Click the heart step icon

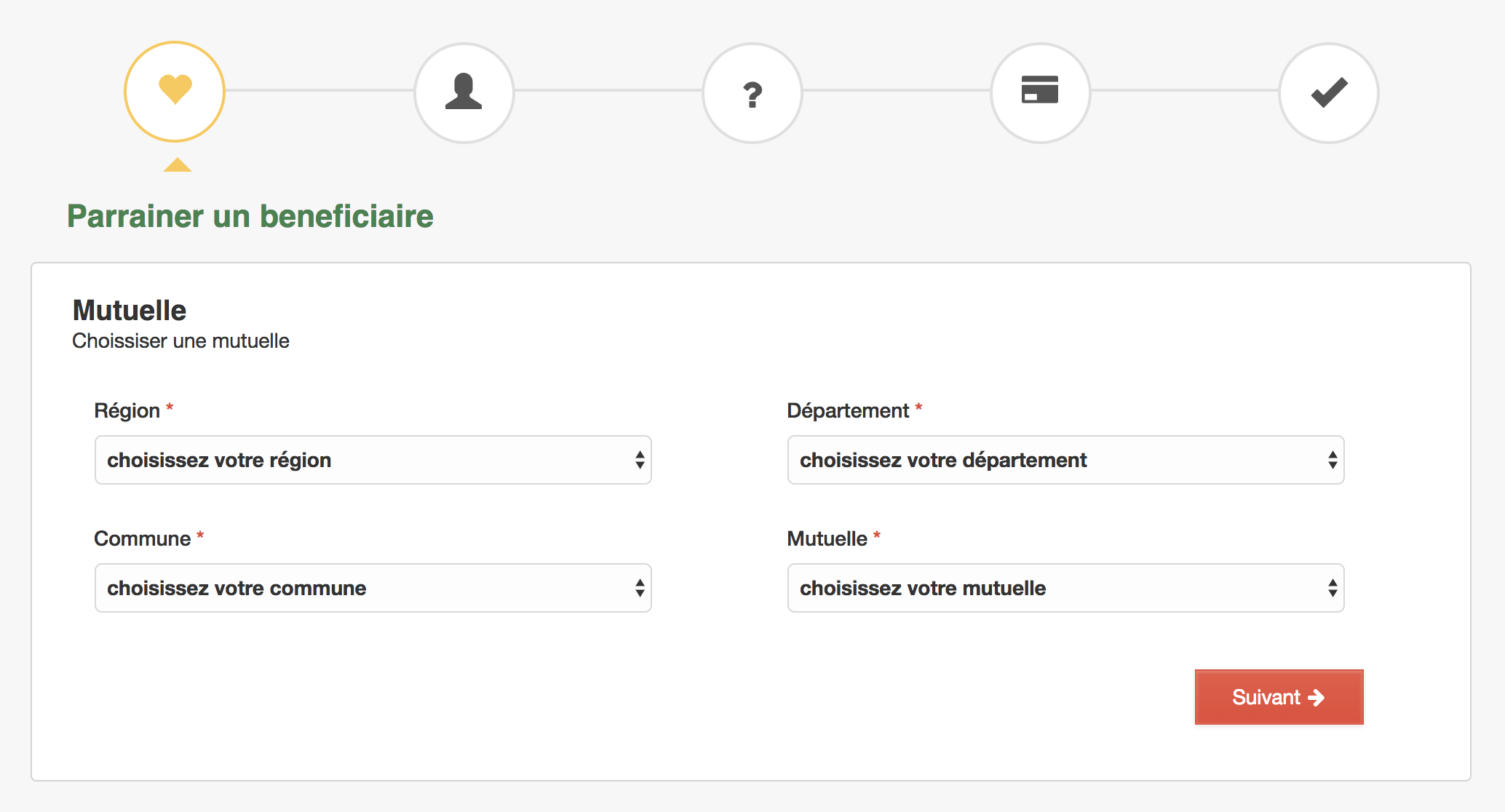point(175,91)
